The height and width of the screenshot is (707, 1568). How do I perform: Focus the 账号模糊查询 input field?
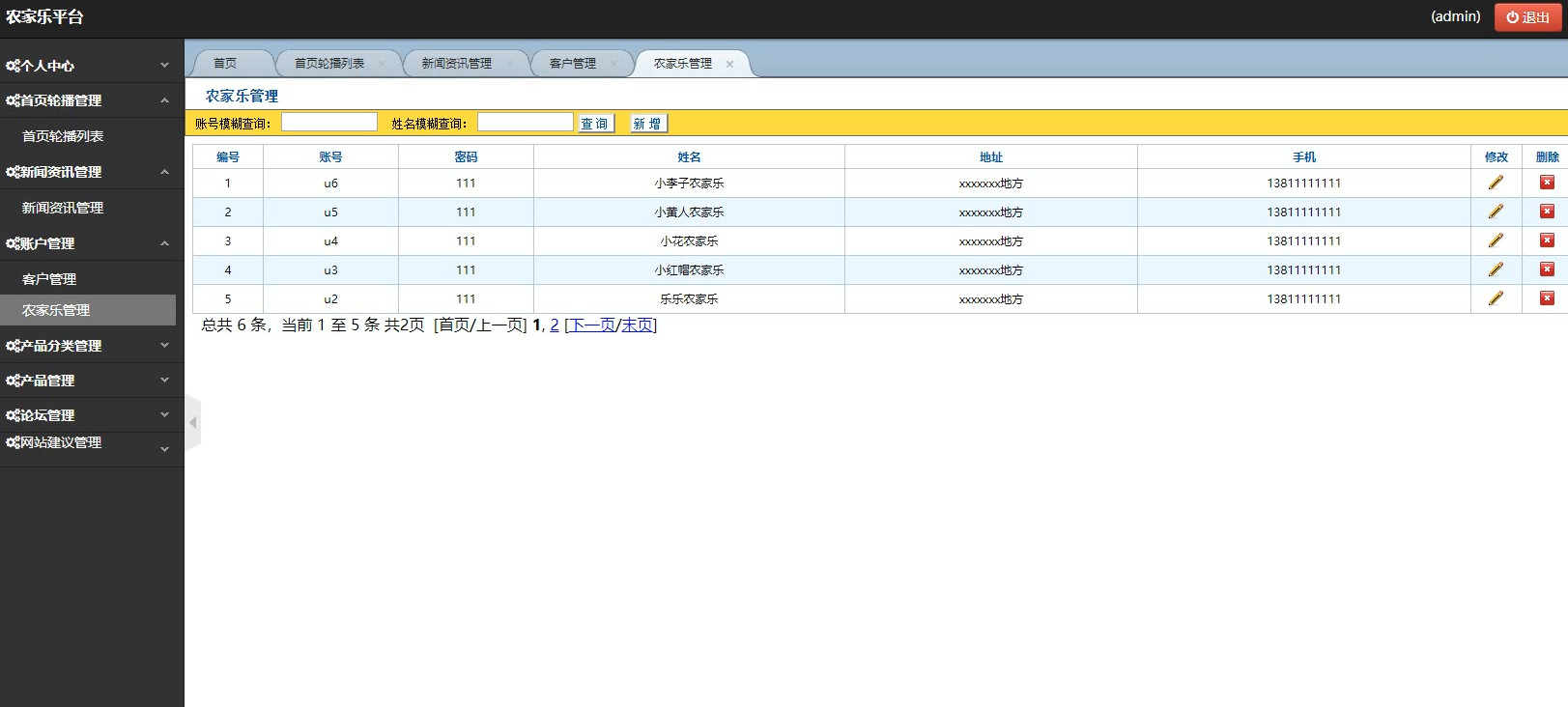click(329, 122)
